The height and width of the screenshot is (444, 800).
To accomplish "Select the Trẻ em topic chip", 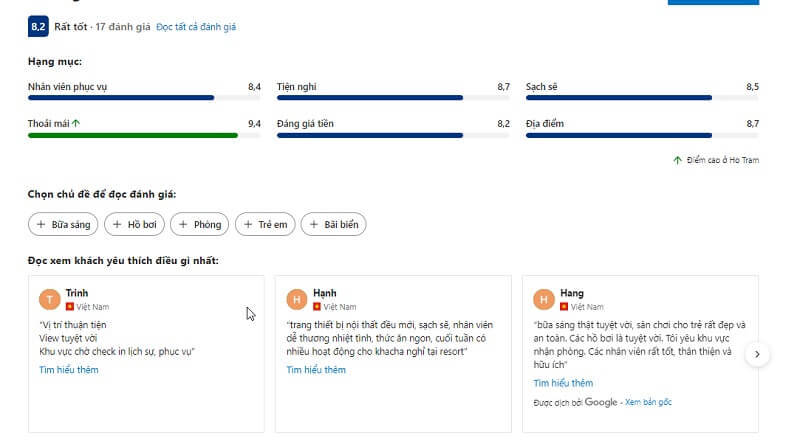I will pos(265,224).
